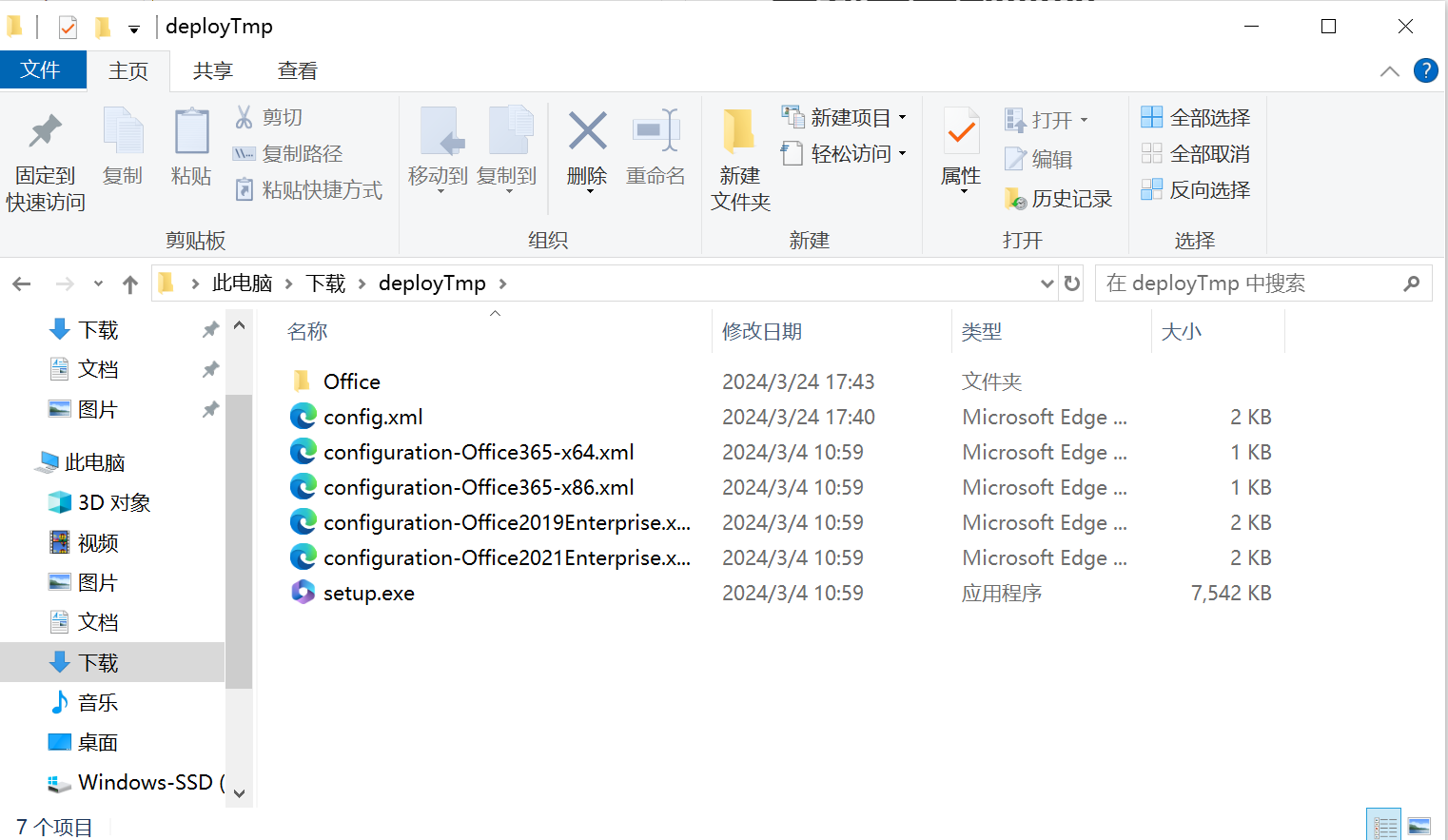This screenshot has width=1448, height=840.
Task: Expand the address bar history dropdown
Action: pyautogui.click(x=1047, y=283)
